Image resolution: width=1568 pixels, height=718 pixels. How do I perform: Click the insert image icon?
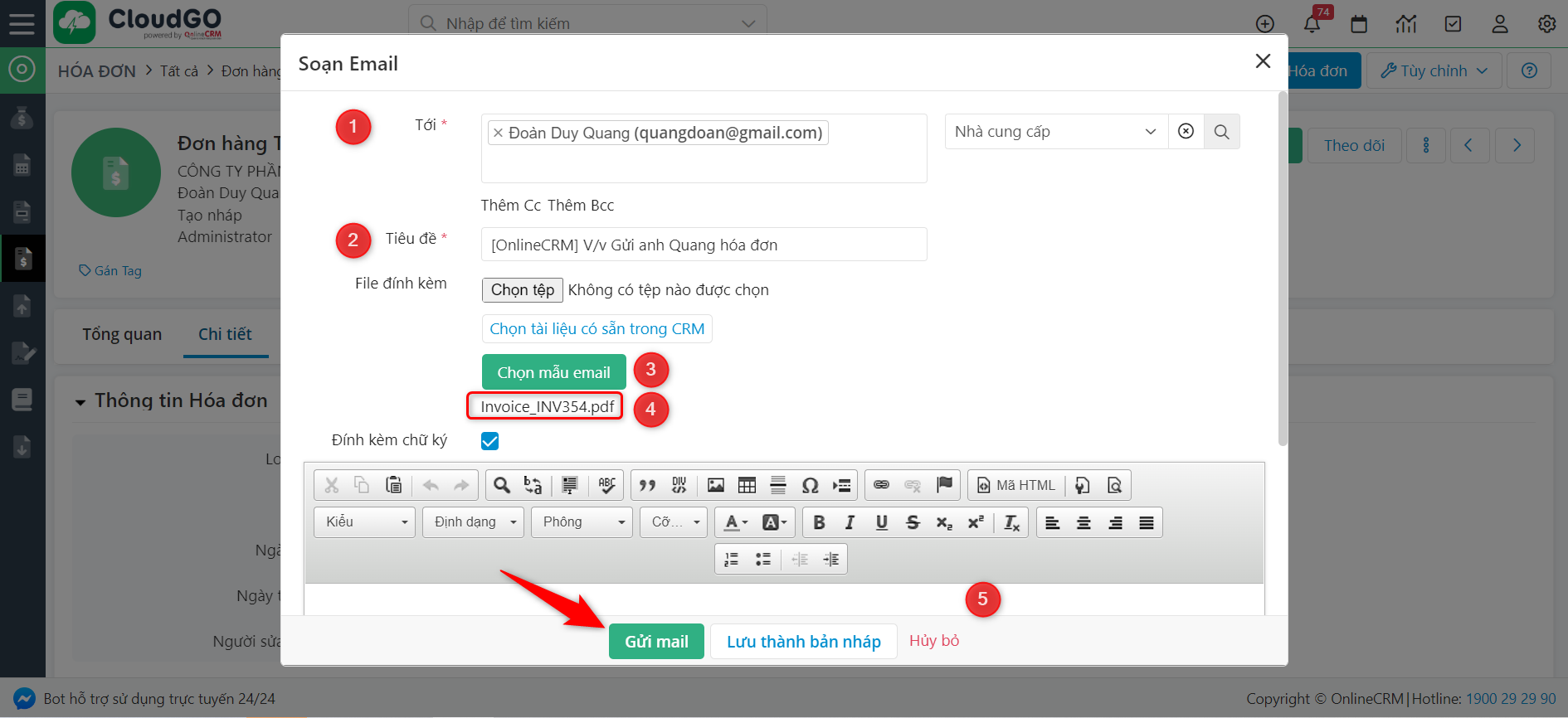(x=715, y=485)
